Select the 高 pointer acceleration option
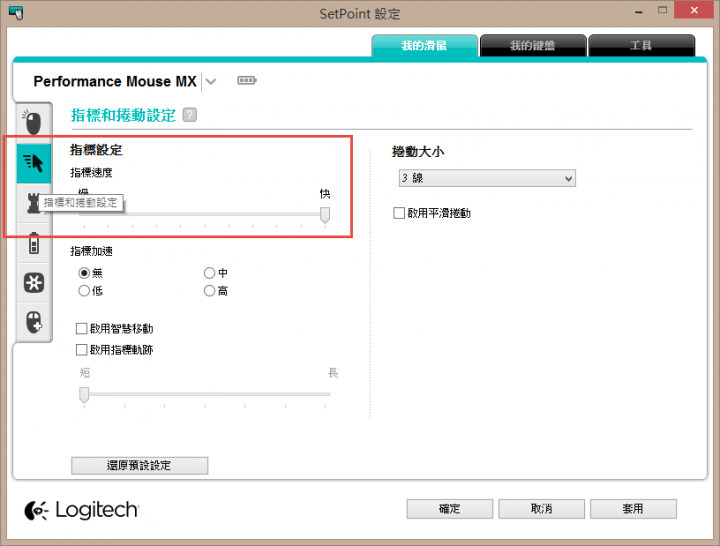The image size is (720, 546). point(209,291)
